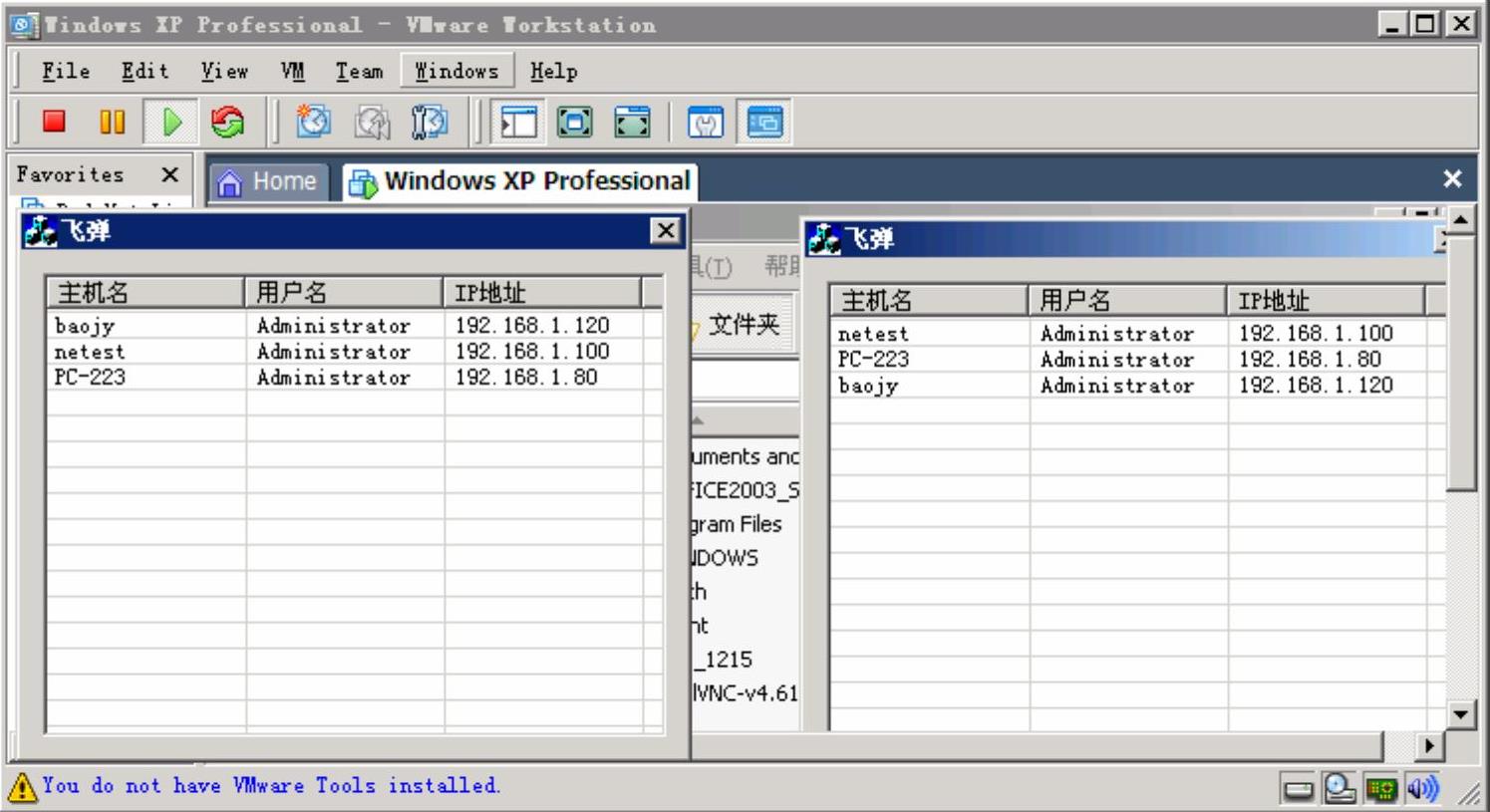Click 192.168.1.120 in right window
This screenshot has height=812, width=1490.
coord(1316,386)
